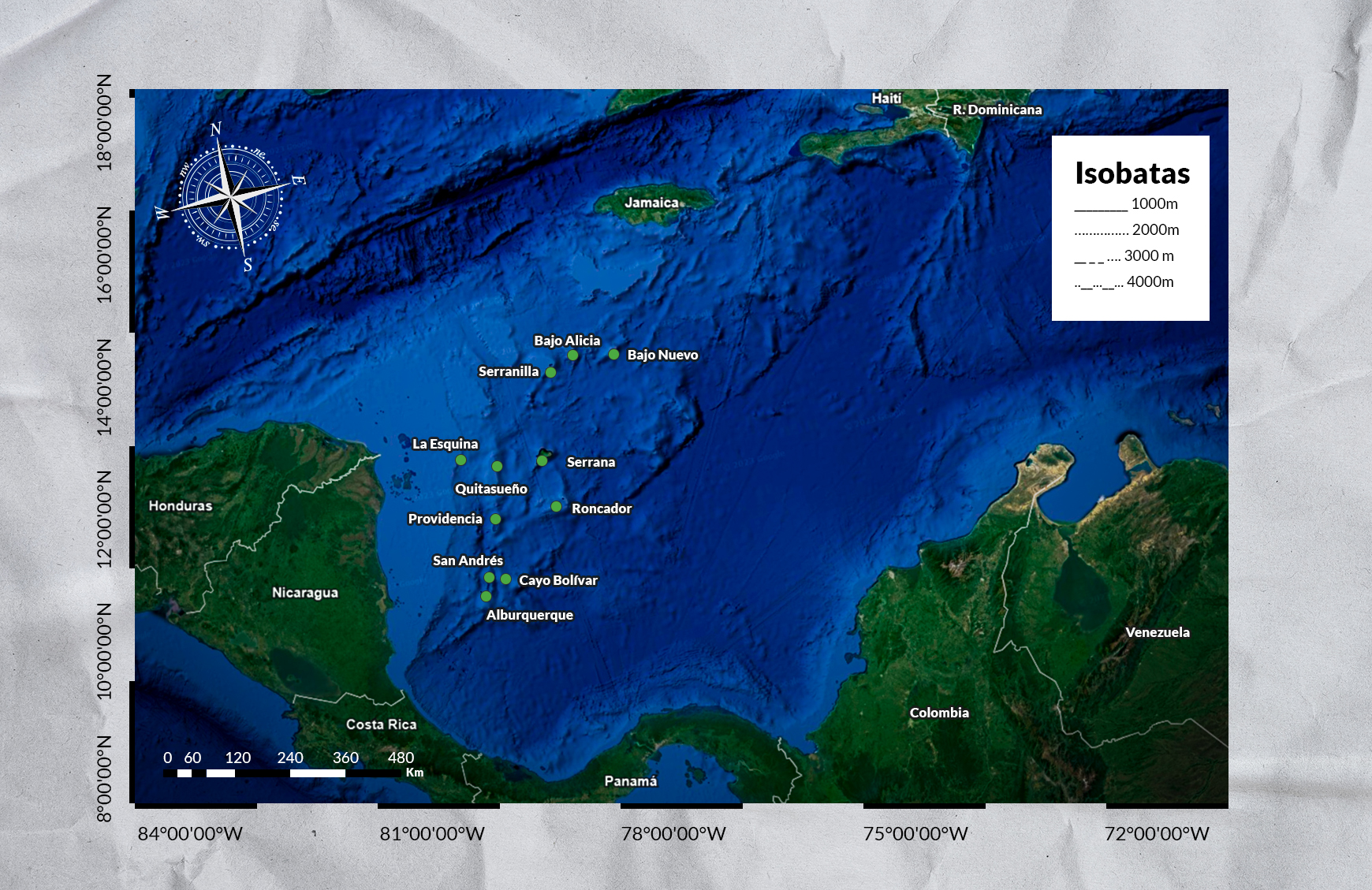
Task: Select the 2000m isobath legend entry
Action: click(x=1127, y=230)
